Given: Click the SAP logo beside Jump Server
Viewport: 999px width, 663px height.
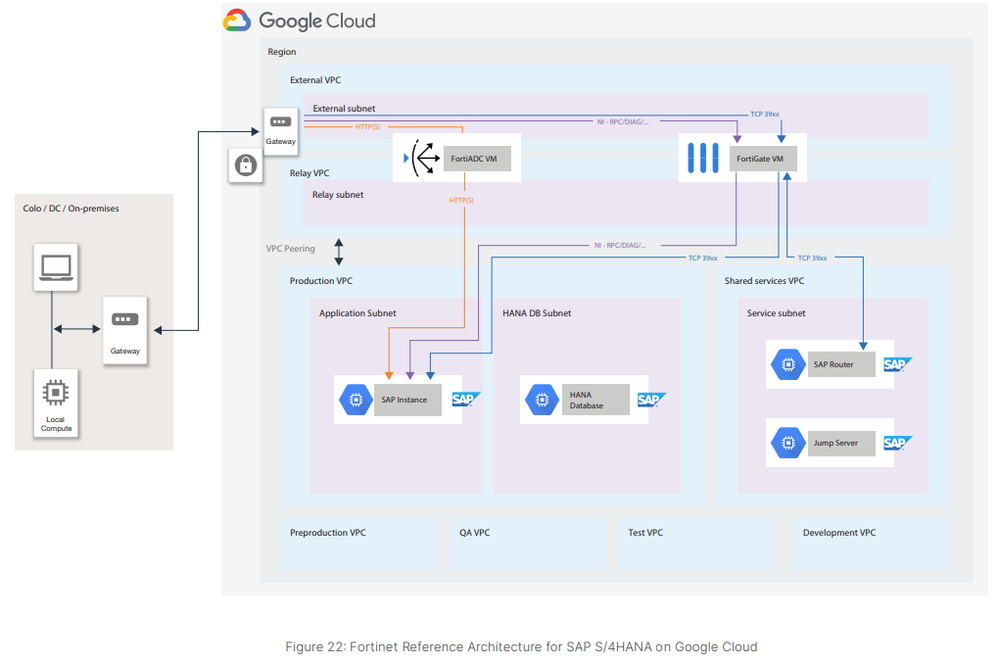Looking at the screenshot, I should (898, 443).
